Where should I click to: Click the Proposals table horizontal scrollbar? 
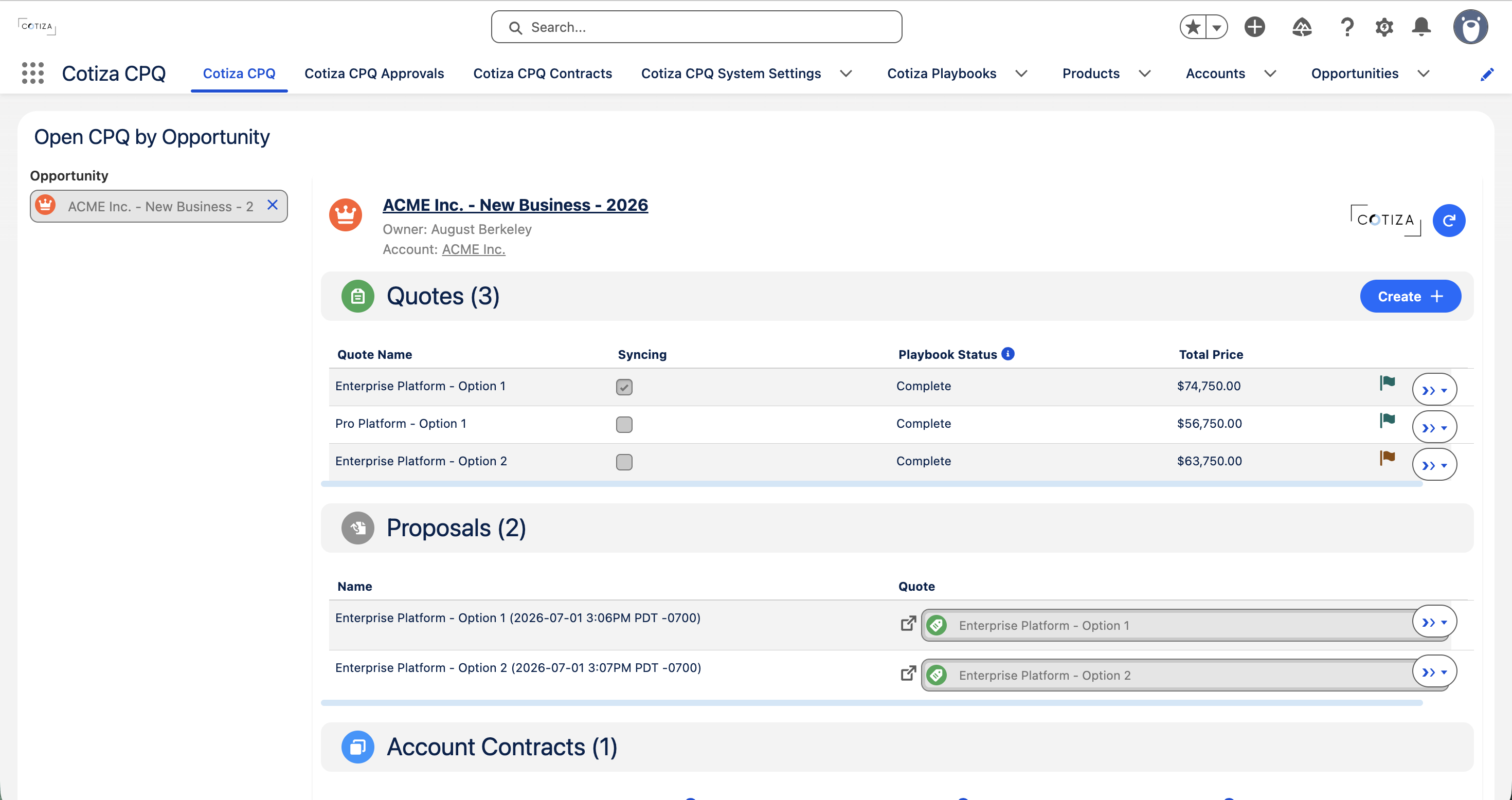click(871, 702)
